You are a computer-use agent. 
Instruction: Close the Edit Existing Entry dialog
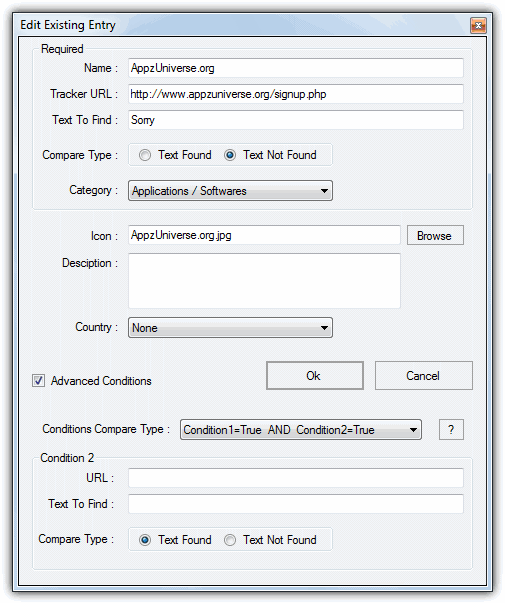click(478, 25)
